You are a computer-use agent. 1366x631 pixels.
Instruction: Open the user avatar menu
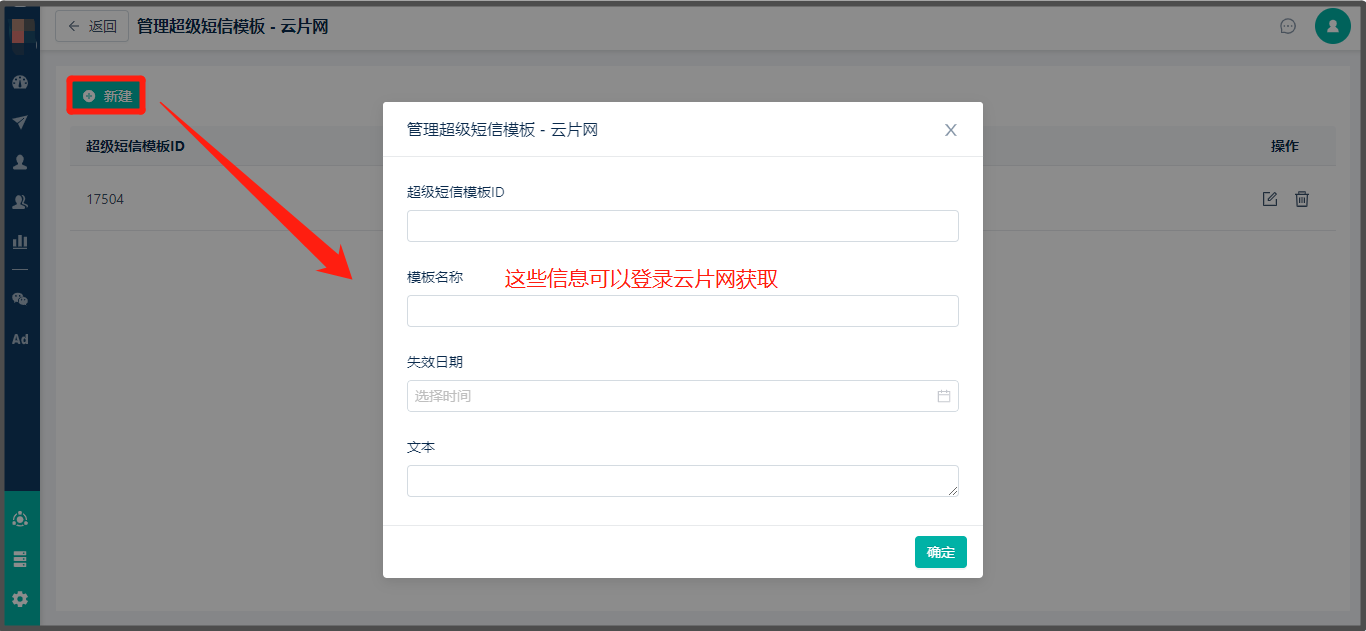(x=1333, y=26)
